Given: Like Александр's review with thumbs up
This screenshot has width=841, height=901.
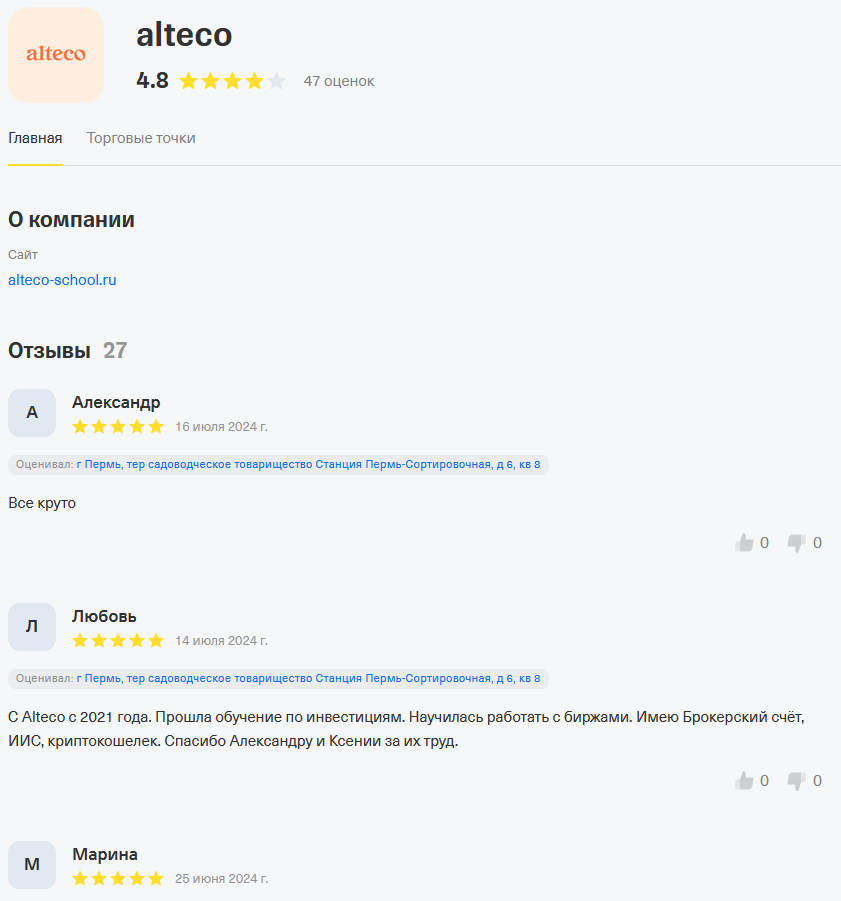Looking at the screenshot, I should [x=744, y=542].
